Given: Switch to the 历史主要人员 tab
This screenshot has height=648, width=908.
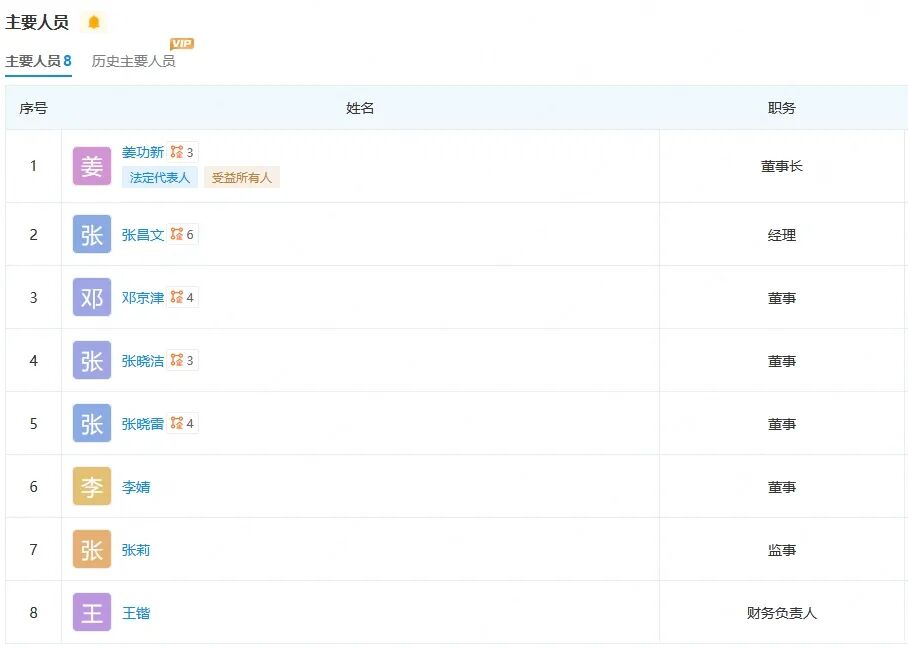Looking at the screenshot, I should click(x=133, y=61).
